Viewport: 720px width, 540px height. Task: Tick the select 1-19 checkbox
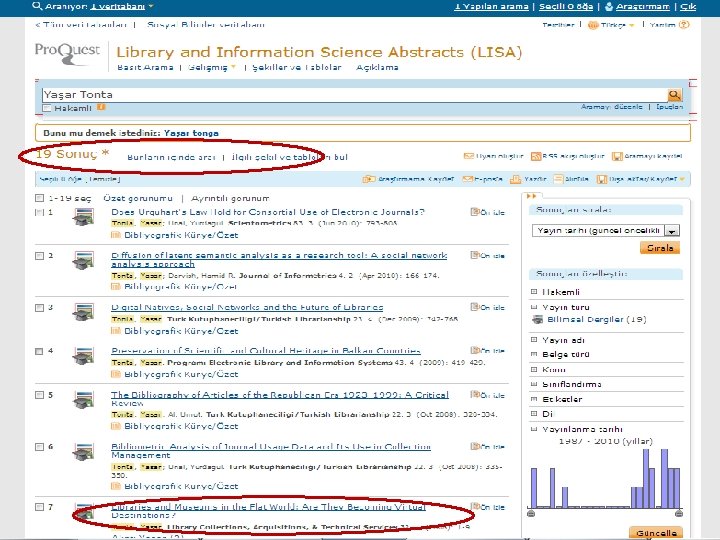coord(39,198)
